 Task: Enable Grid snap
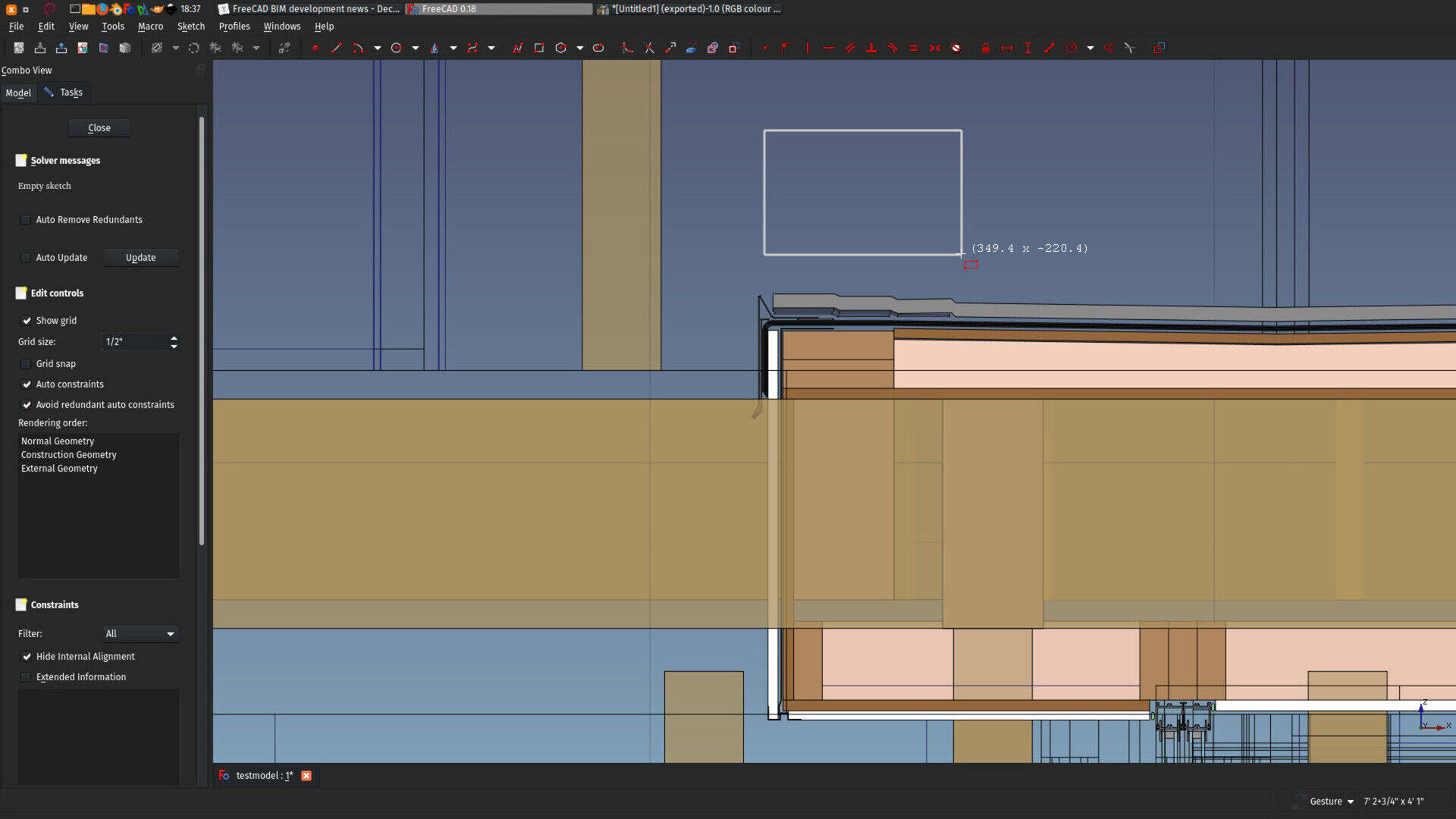[27, 363]
